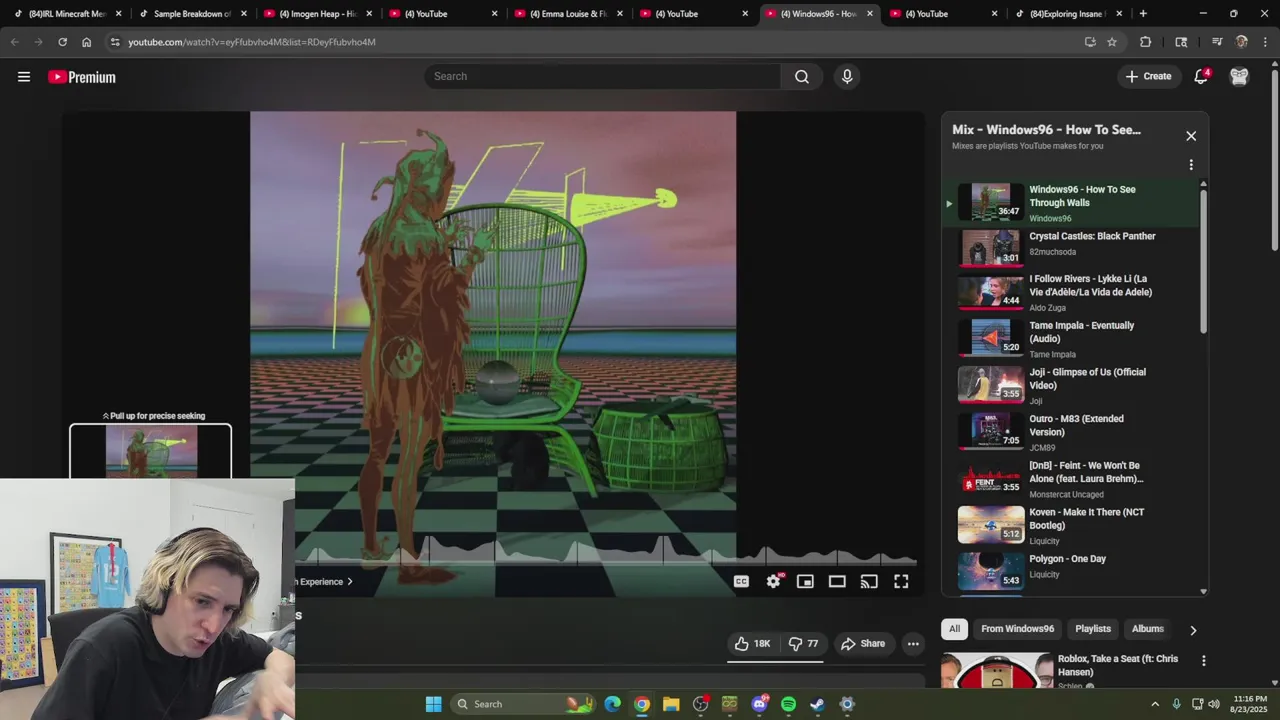Switch to the Exploring Insane tab

click(x=1068, y=14)
